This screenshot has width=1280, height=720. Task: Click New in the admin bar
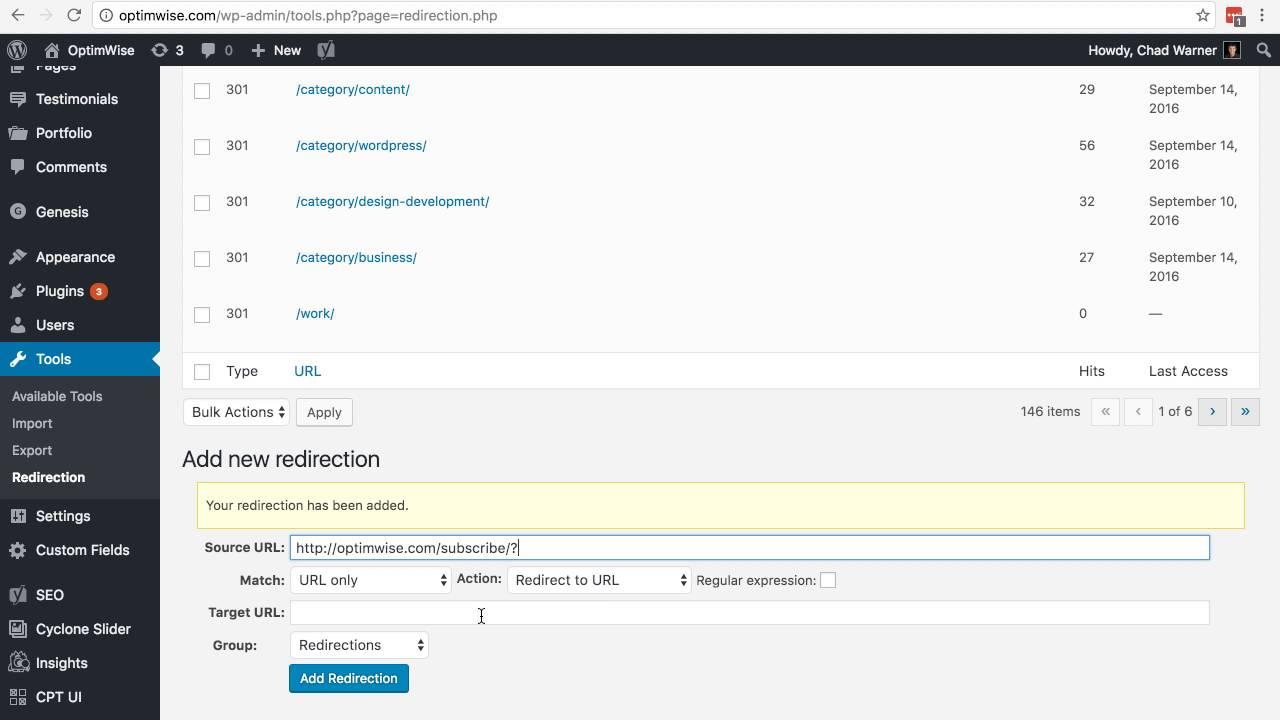click(275, 49)
